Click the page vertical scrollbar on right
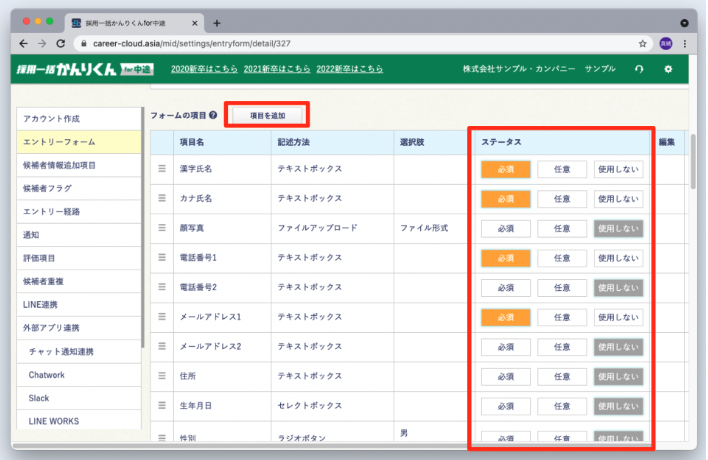This screenshot has width=708, height=460. point(693,161)
